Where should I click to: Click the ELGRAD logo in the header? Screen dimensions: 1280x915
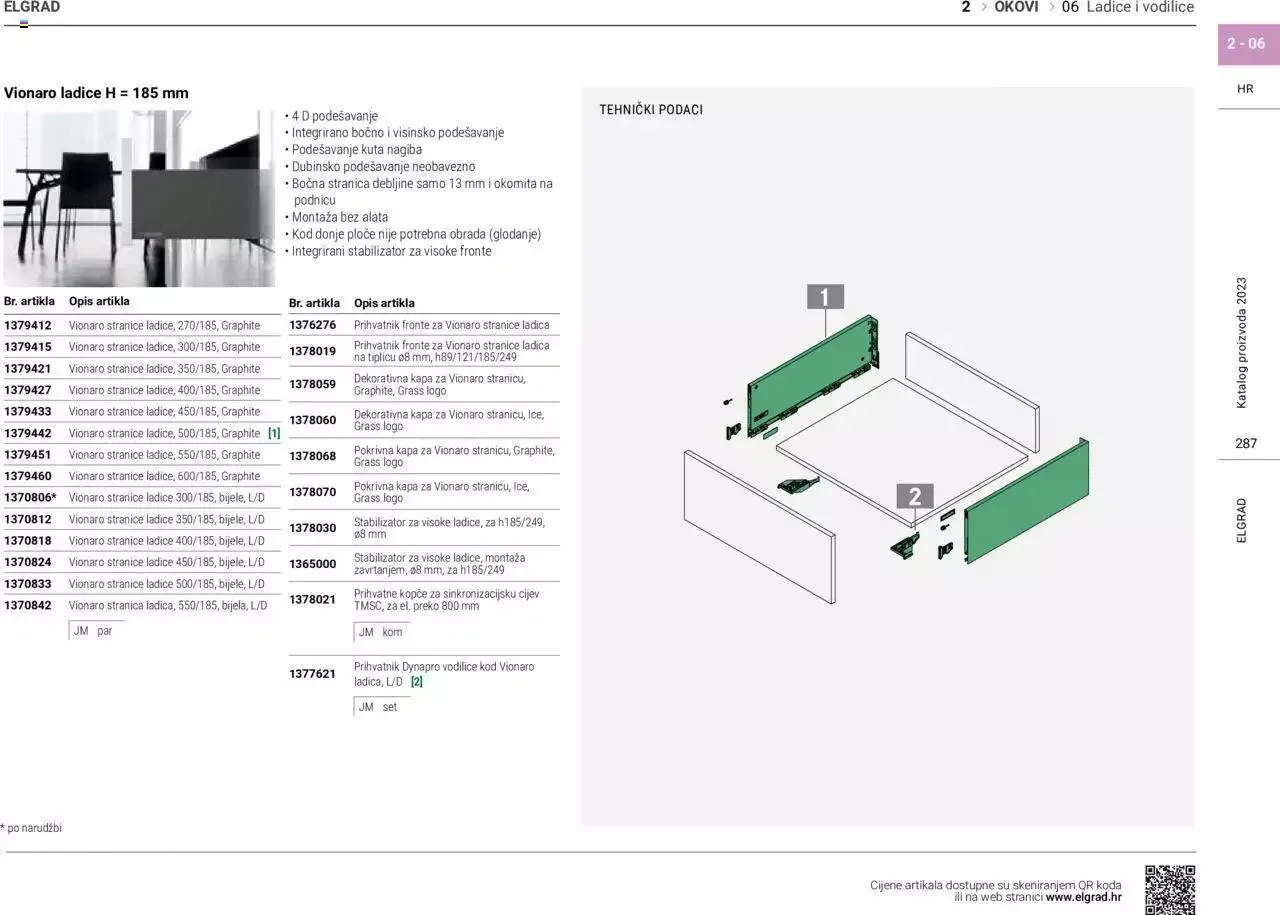(x=31, y=6)
